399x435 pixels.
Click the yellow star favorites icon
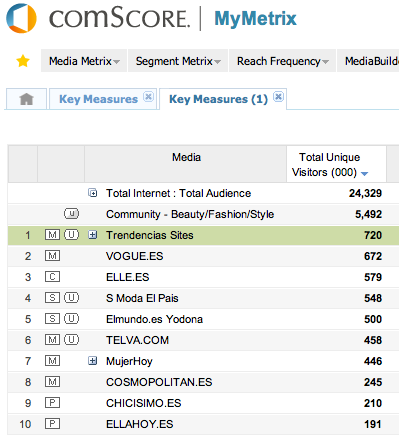23,61
